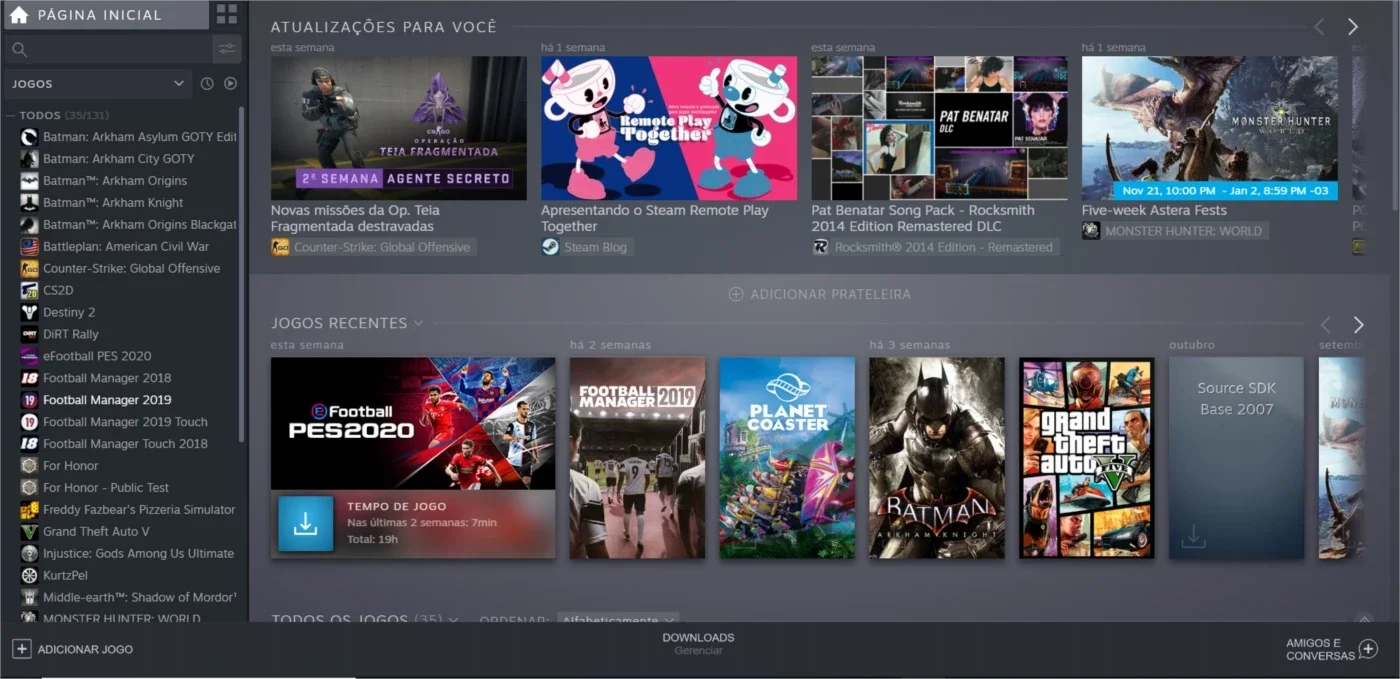Click DiRT Rally icon in list
This screenshot has width=1400, height=679.
coord(29,334)
